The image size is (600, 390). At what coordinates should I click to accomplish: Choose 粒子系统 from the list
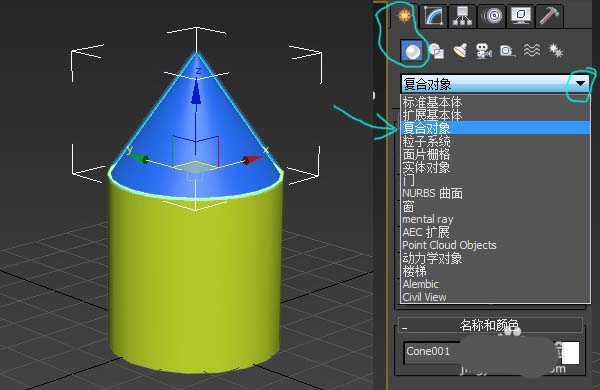(x=495, y=141)
